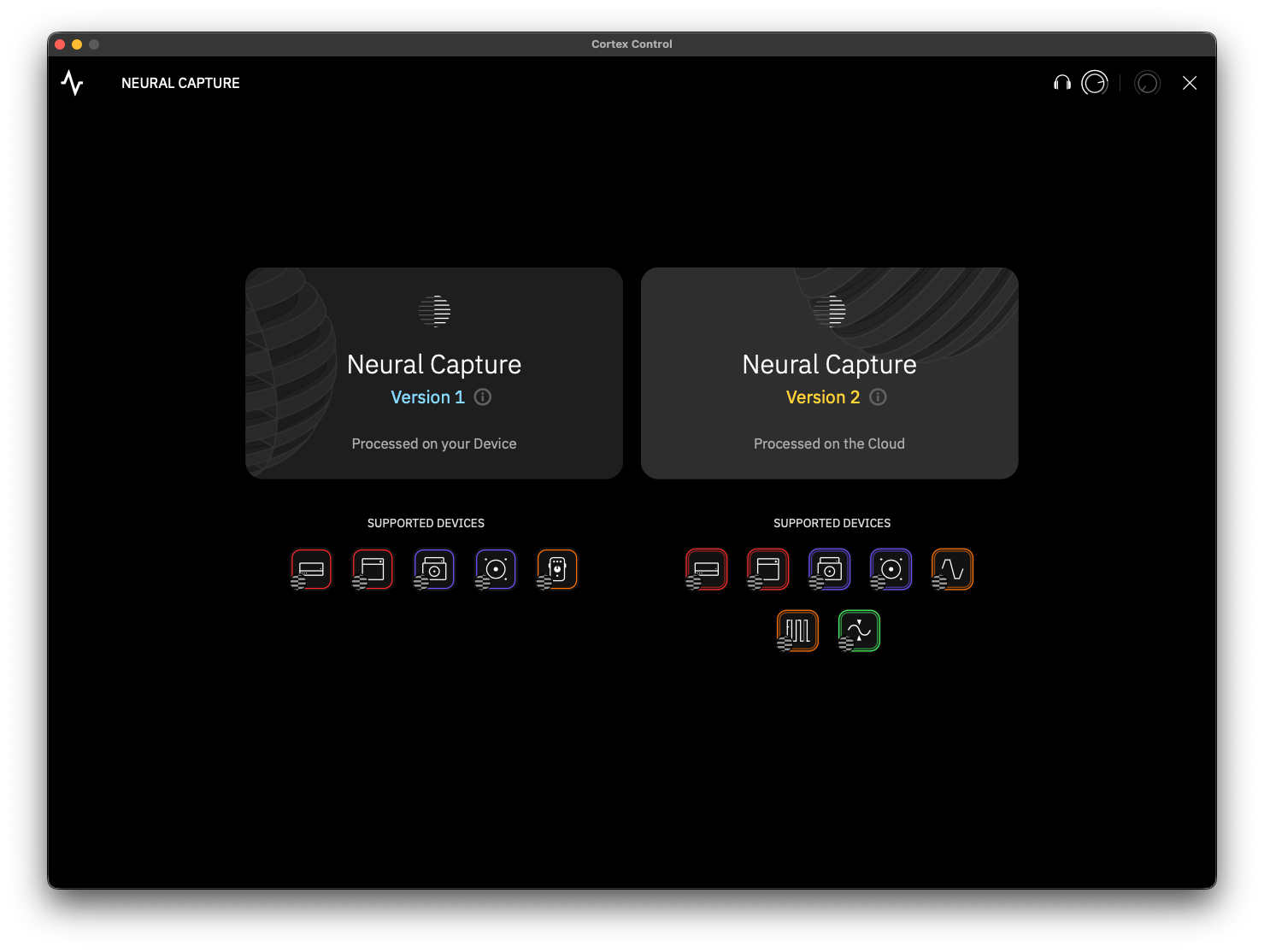Click the Neural DSP logo
The width and height of the screenshot is (1264, 952).
coord(72,82)
